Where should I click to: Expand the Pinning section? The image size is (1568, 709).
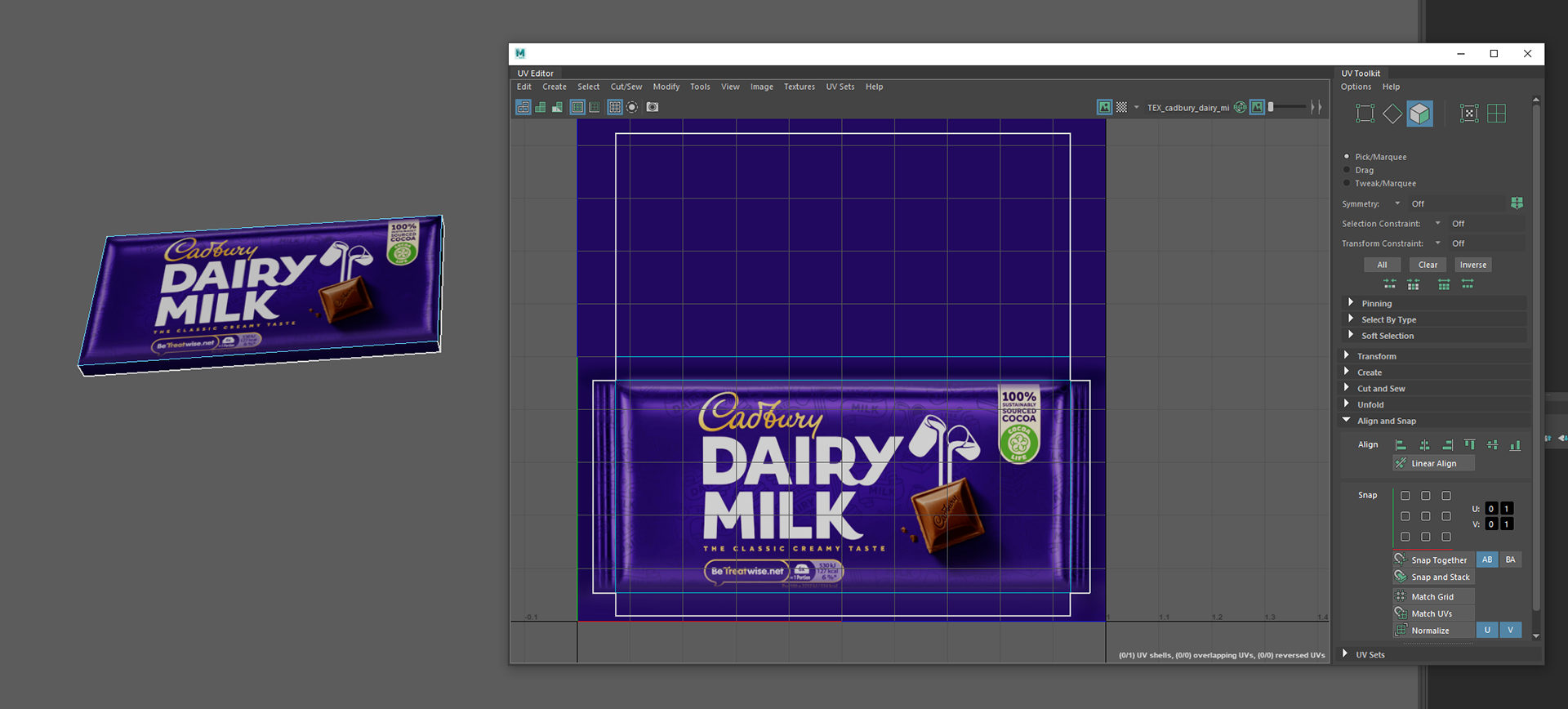[x=1351, y=302]
